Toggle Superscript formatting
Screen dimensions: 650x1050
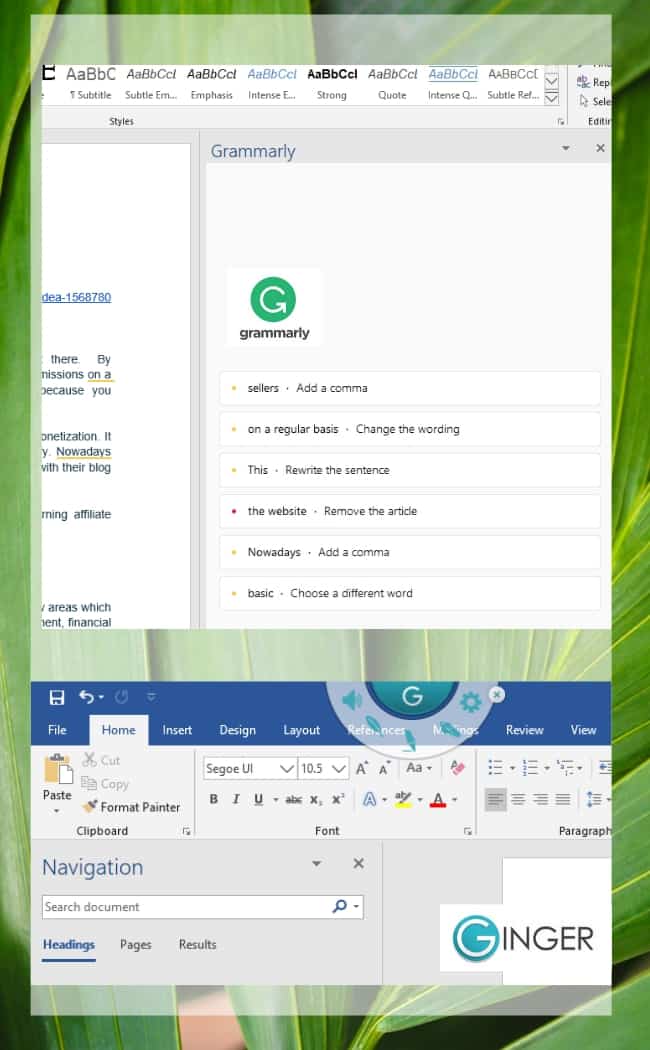click(338, 799)
